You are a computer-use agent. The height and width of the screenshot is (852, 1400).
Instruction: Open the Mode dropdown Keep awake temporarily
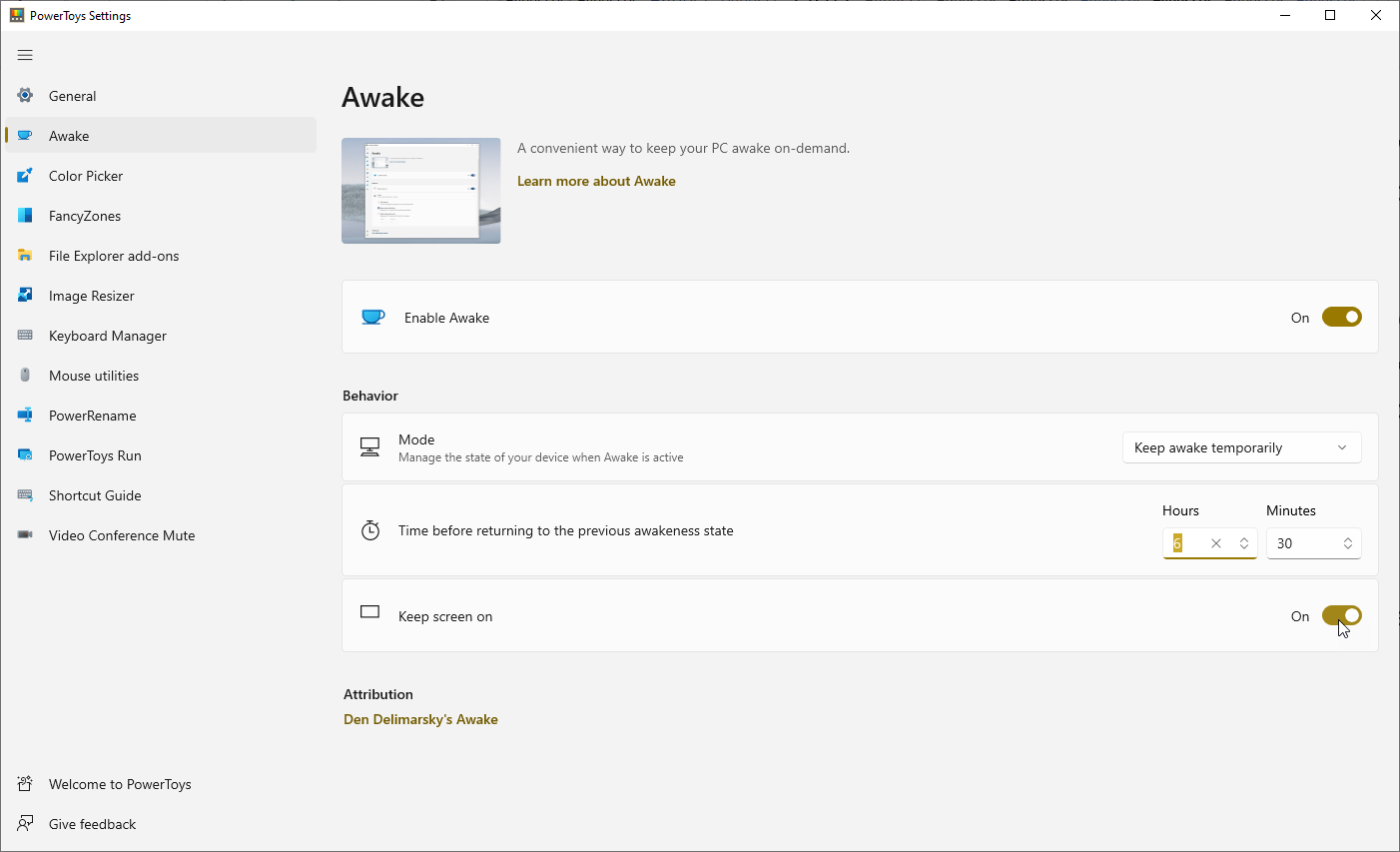point(1242,447)
